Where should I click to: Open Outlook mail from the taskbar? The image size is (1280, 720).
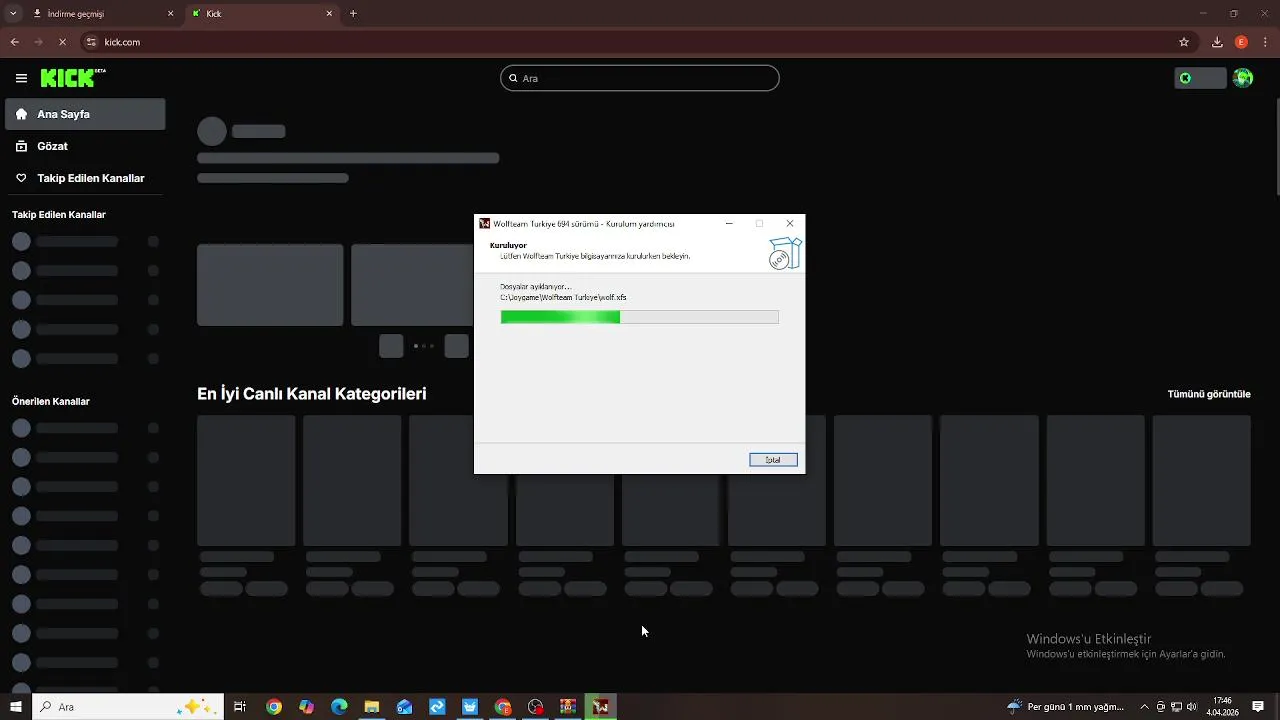404,707
